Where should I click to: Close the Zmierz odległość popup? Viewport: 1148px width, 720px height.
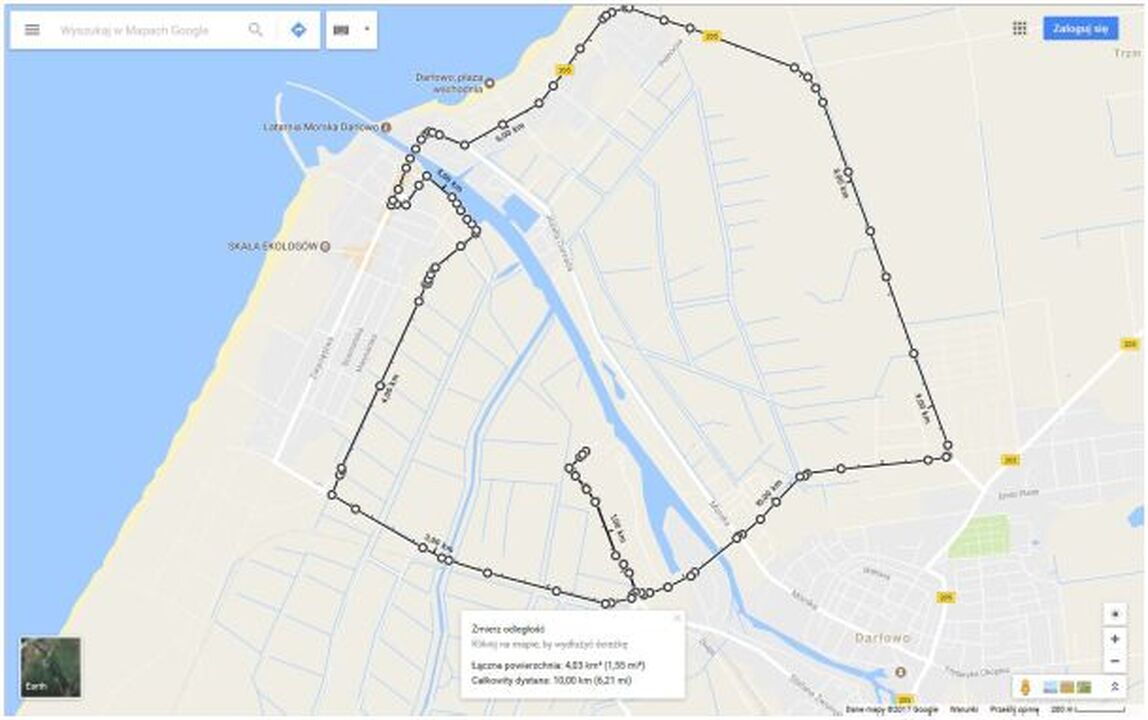click(x=677, y=618)
